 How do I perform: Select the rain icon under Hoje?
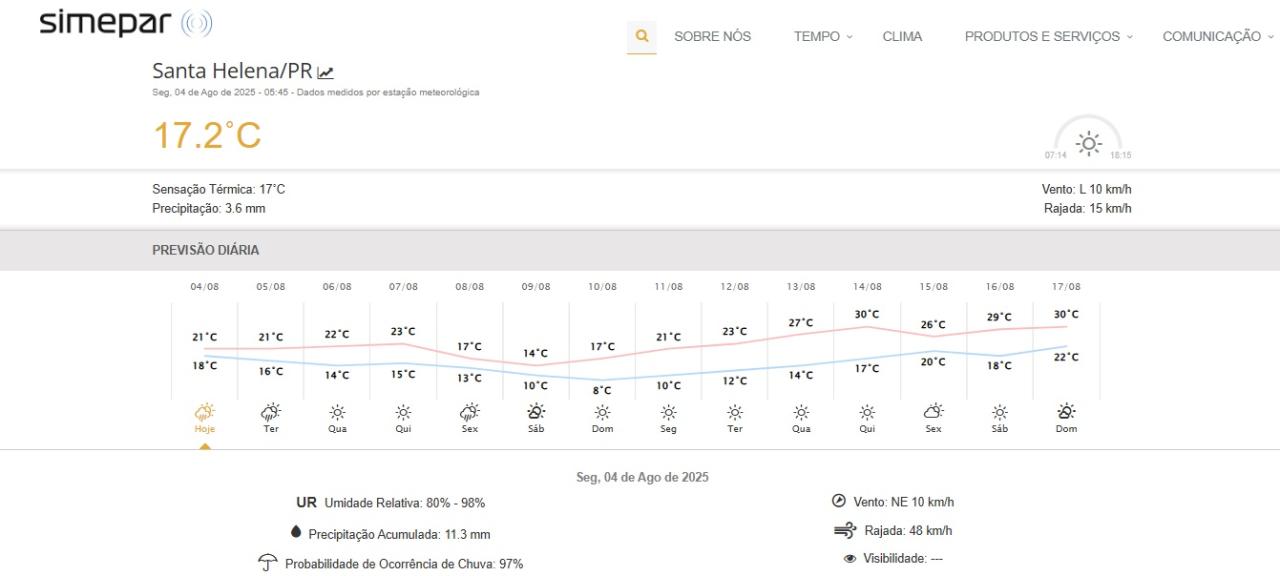204,410
